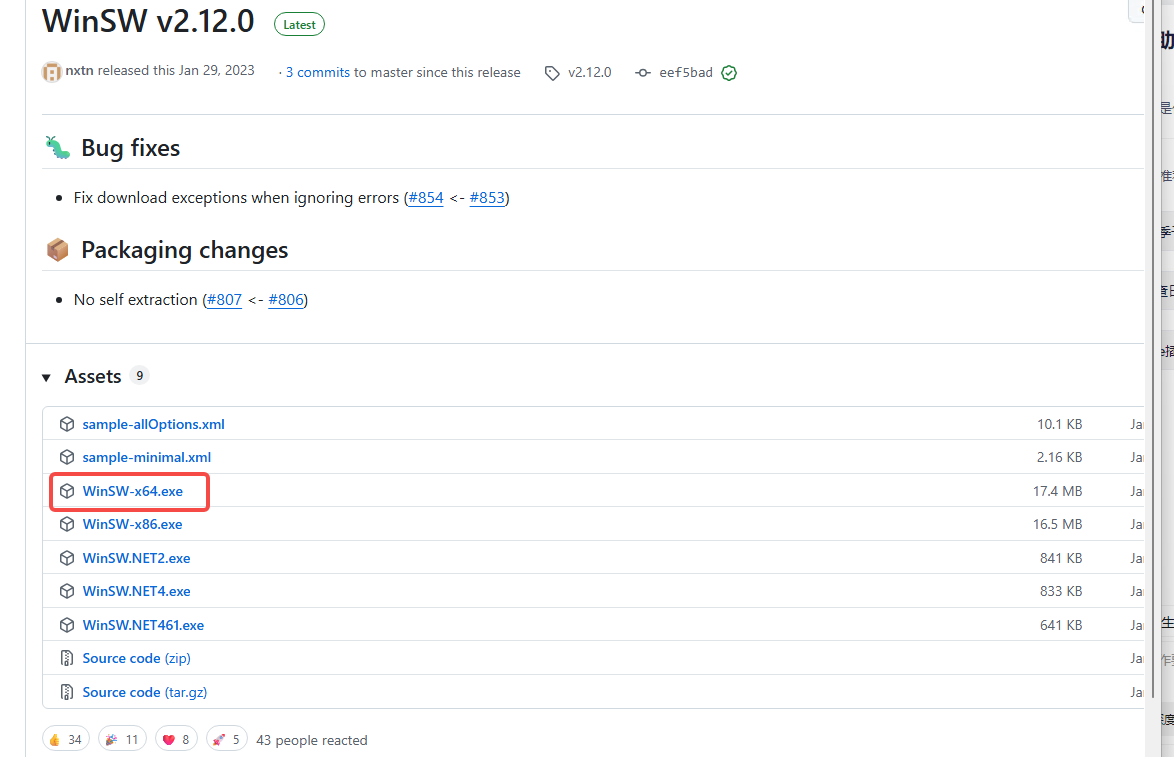Click package icon beside sample-minimal.xml
This screenshot has height=757, width=1174.
click(67, 457)
